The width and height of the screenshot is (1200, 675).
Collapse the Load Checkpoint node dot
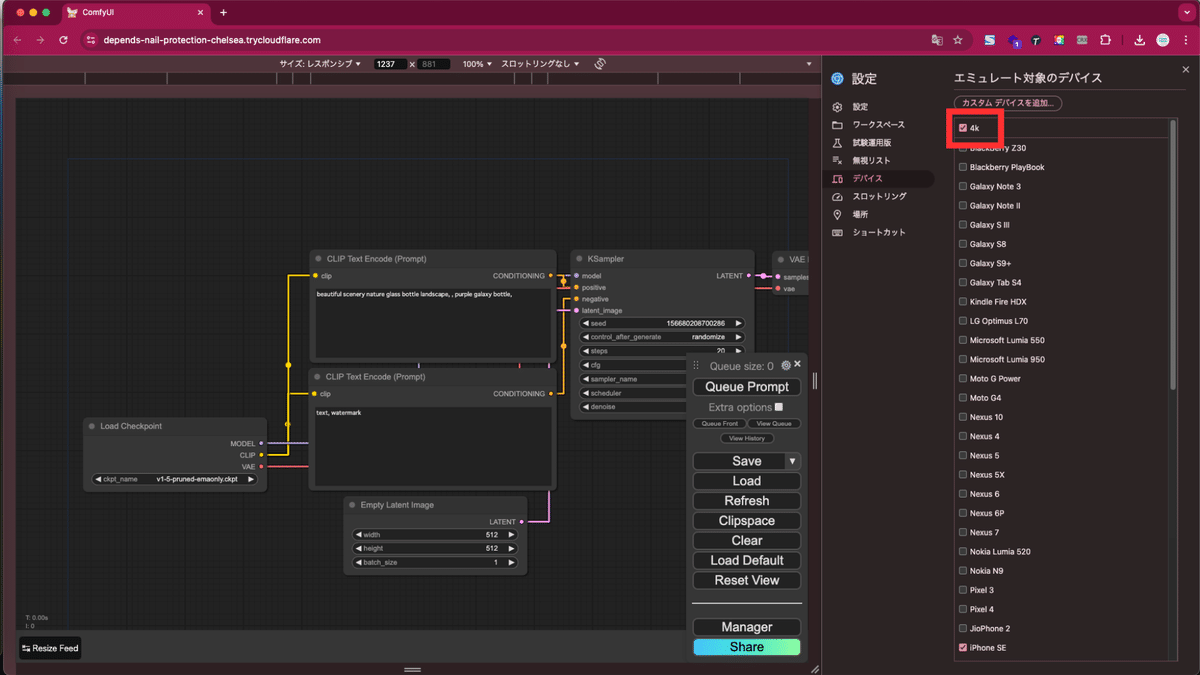(x=92, y=426)
